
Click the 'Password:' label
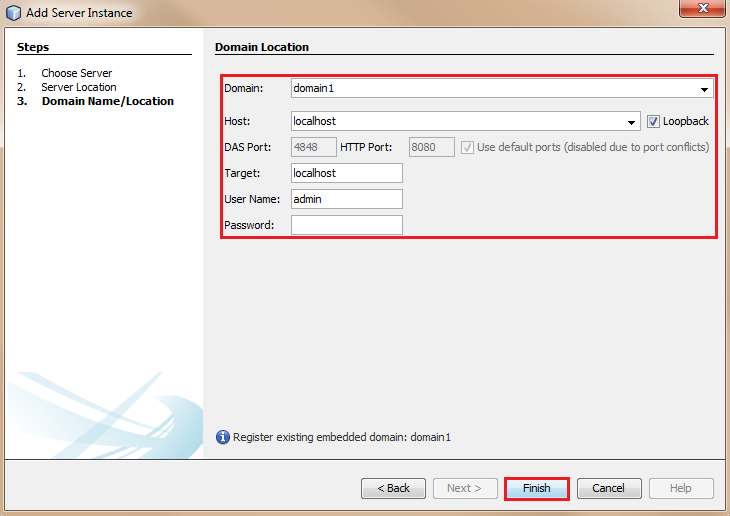pos(249,225)
